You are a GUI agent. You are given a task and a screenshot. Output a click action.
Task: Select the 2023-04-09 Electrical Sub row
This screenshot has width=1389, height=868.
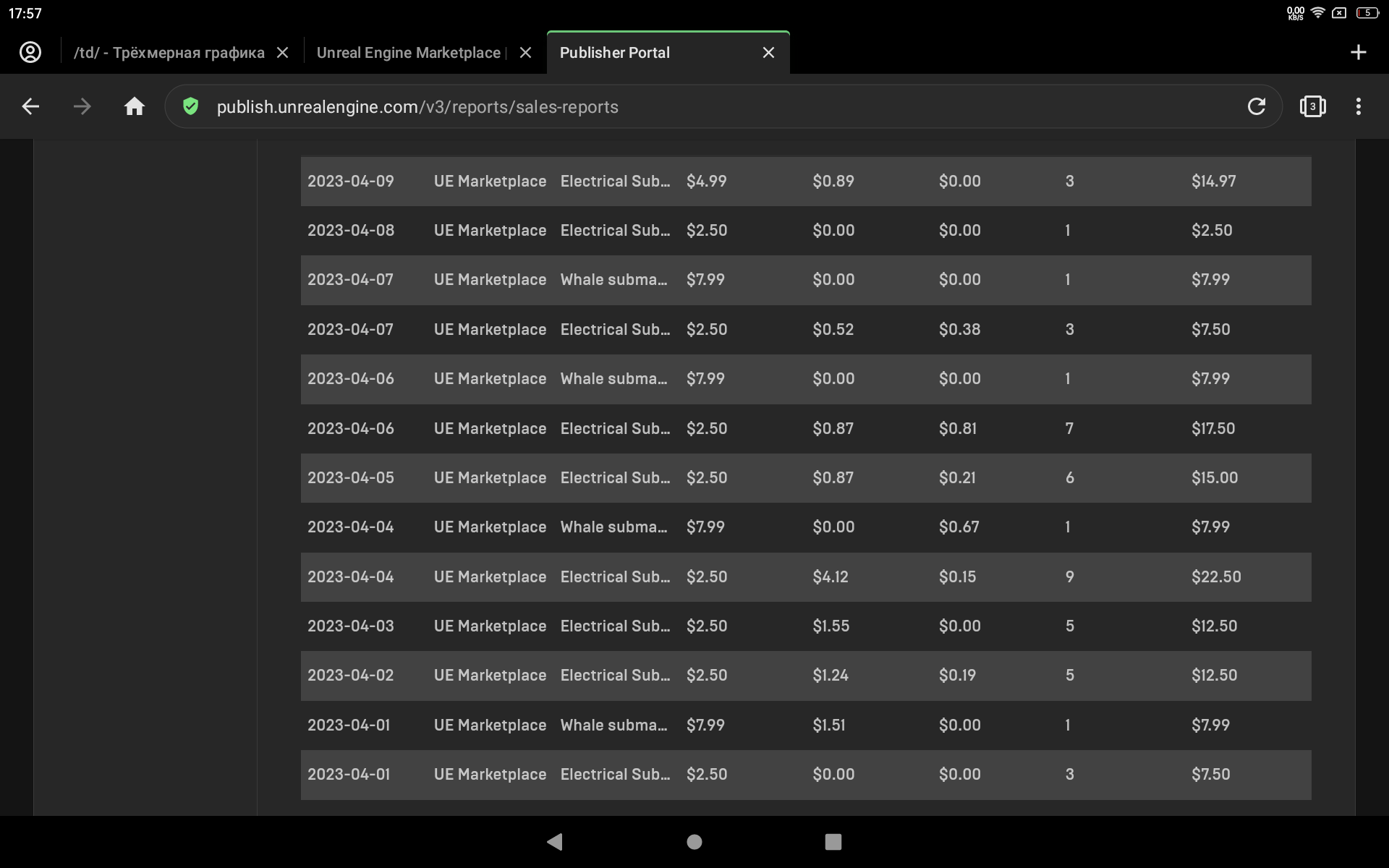[x=805, y=182]
